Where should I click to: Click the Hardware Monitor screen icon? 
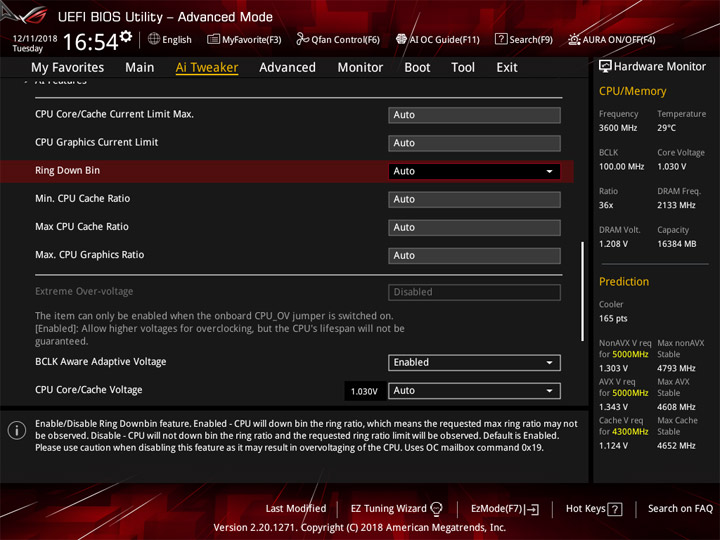[605, 67]
